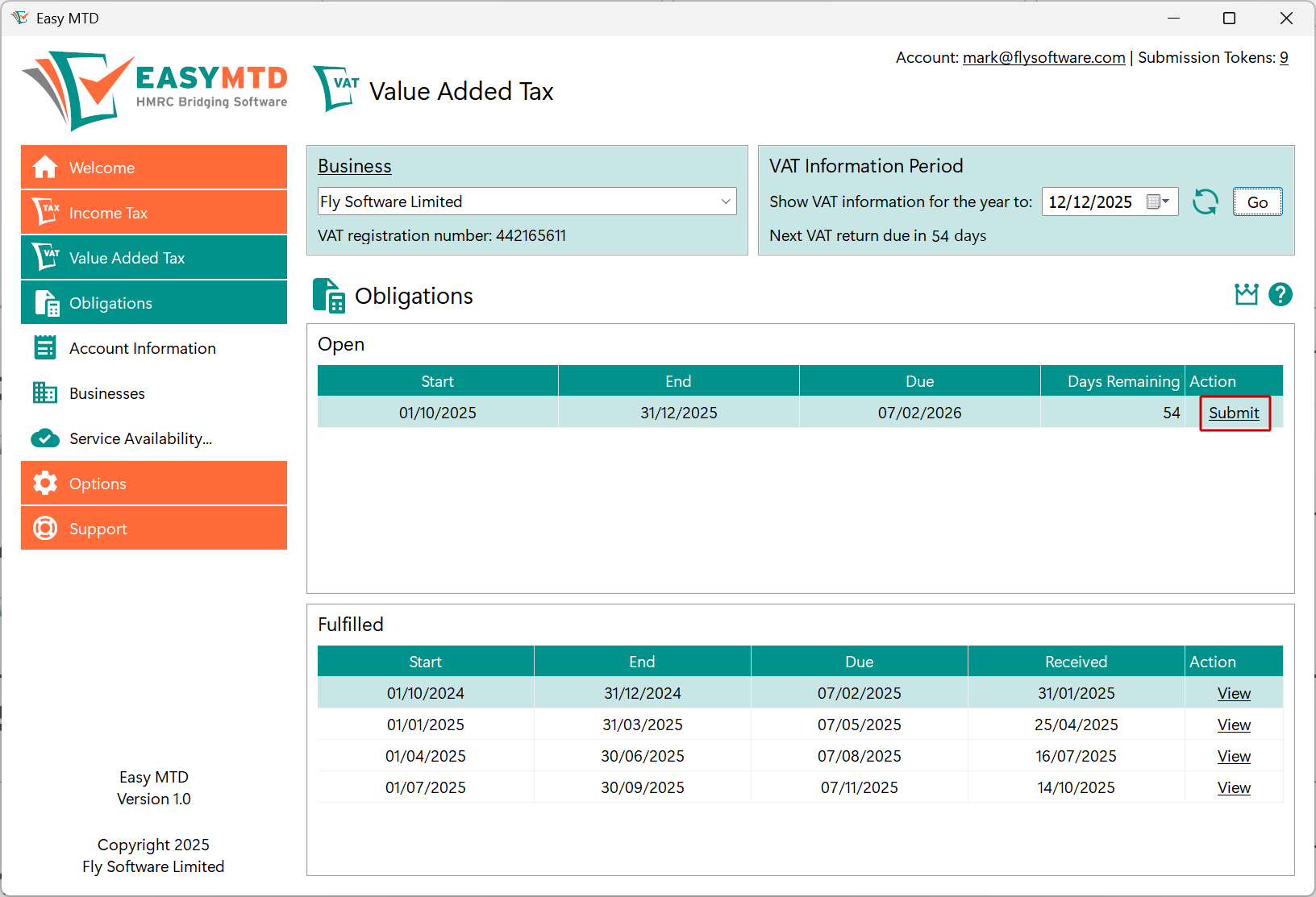Screen dimensions: 1316x897
Task: Submit the open VAT return
Action: coord(1234,413)
